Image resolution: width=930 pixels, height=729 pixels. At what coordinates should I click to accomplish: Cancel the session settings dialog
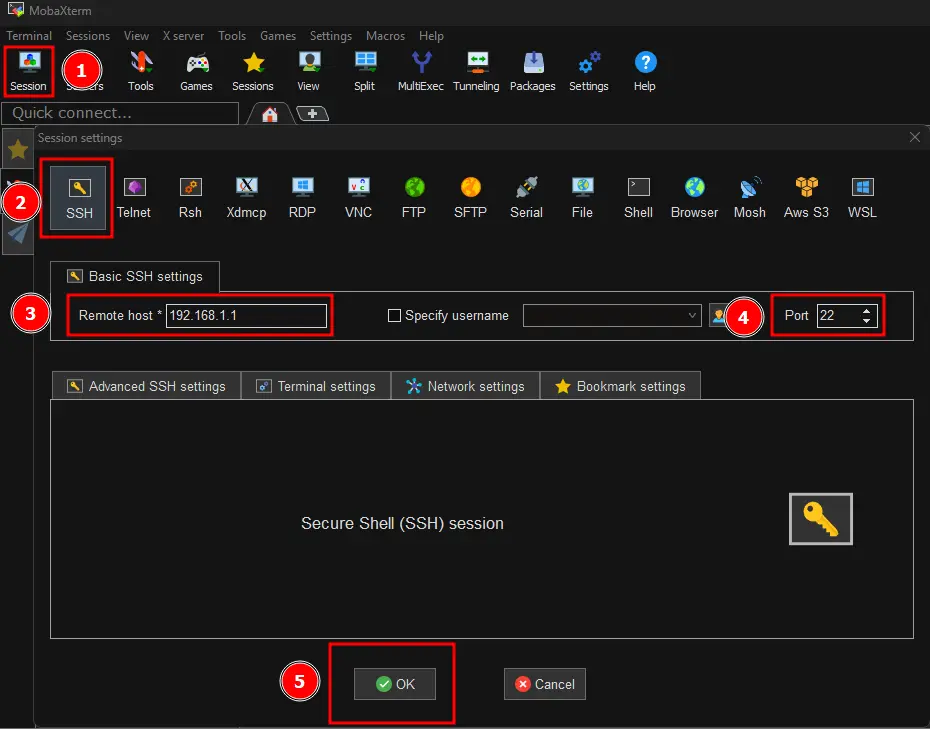[x=544, y=684]
